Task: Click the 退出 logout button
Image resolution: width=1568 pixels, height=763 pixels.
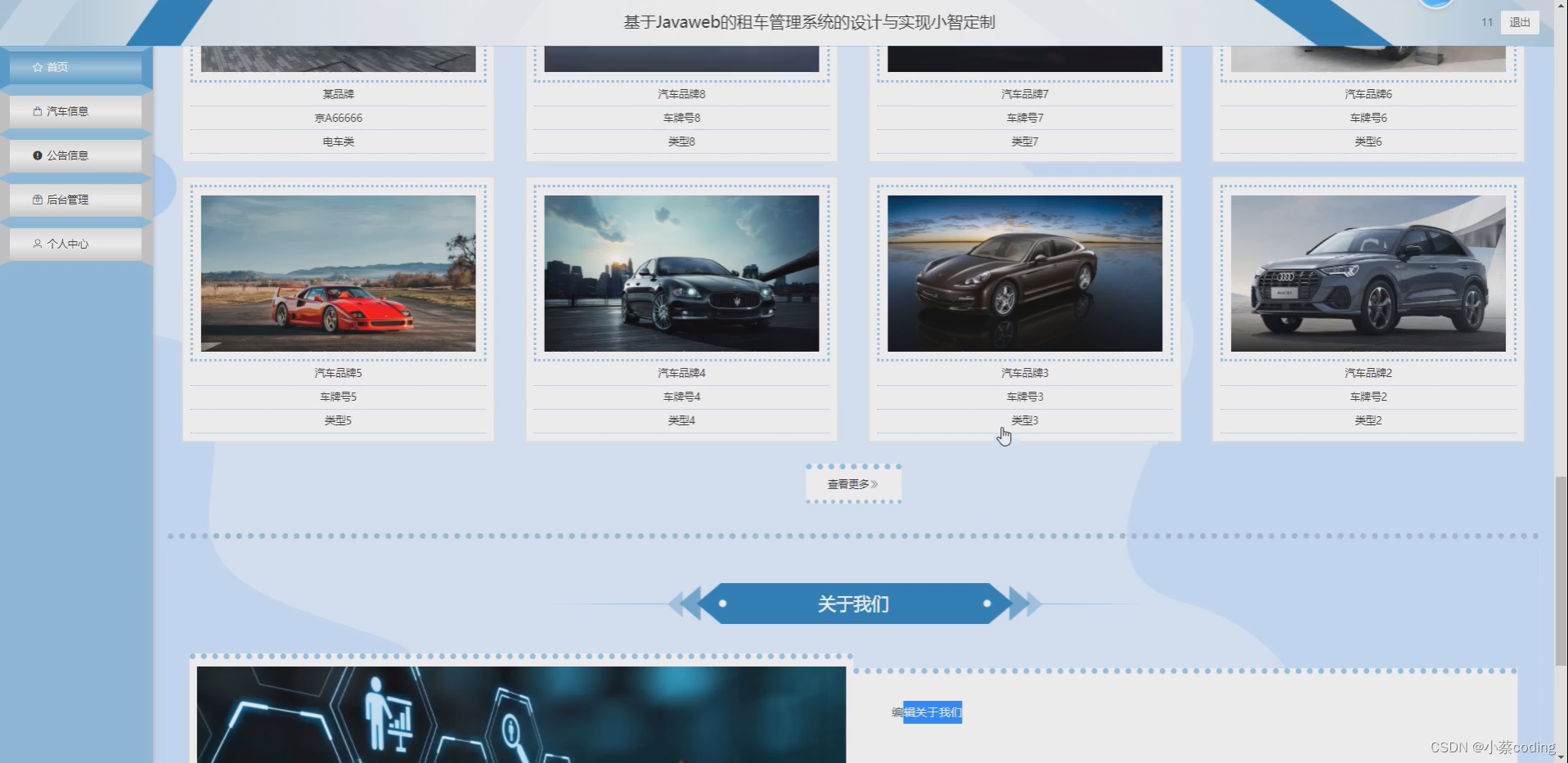Action: 1520,23
